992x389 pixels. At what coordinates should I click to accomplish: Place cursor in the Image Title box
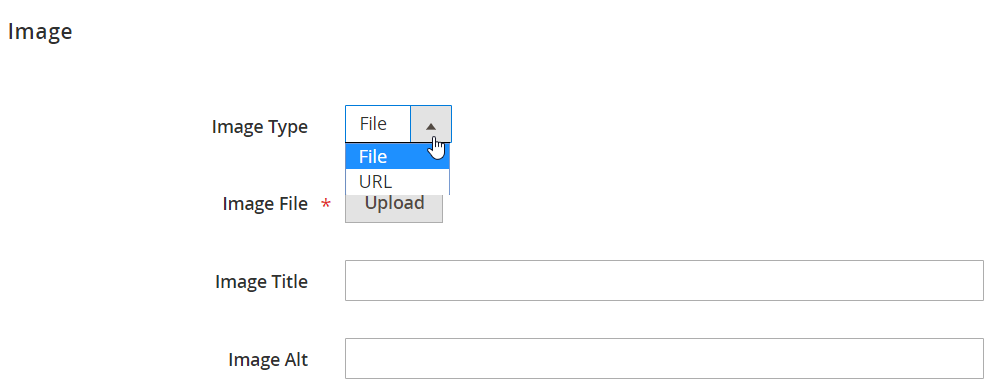[x=664, y=280]
